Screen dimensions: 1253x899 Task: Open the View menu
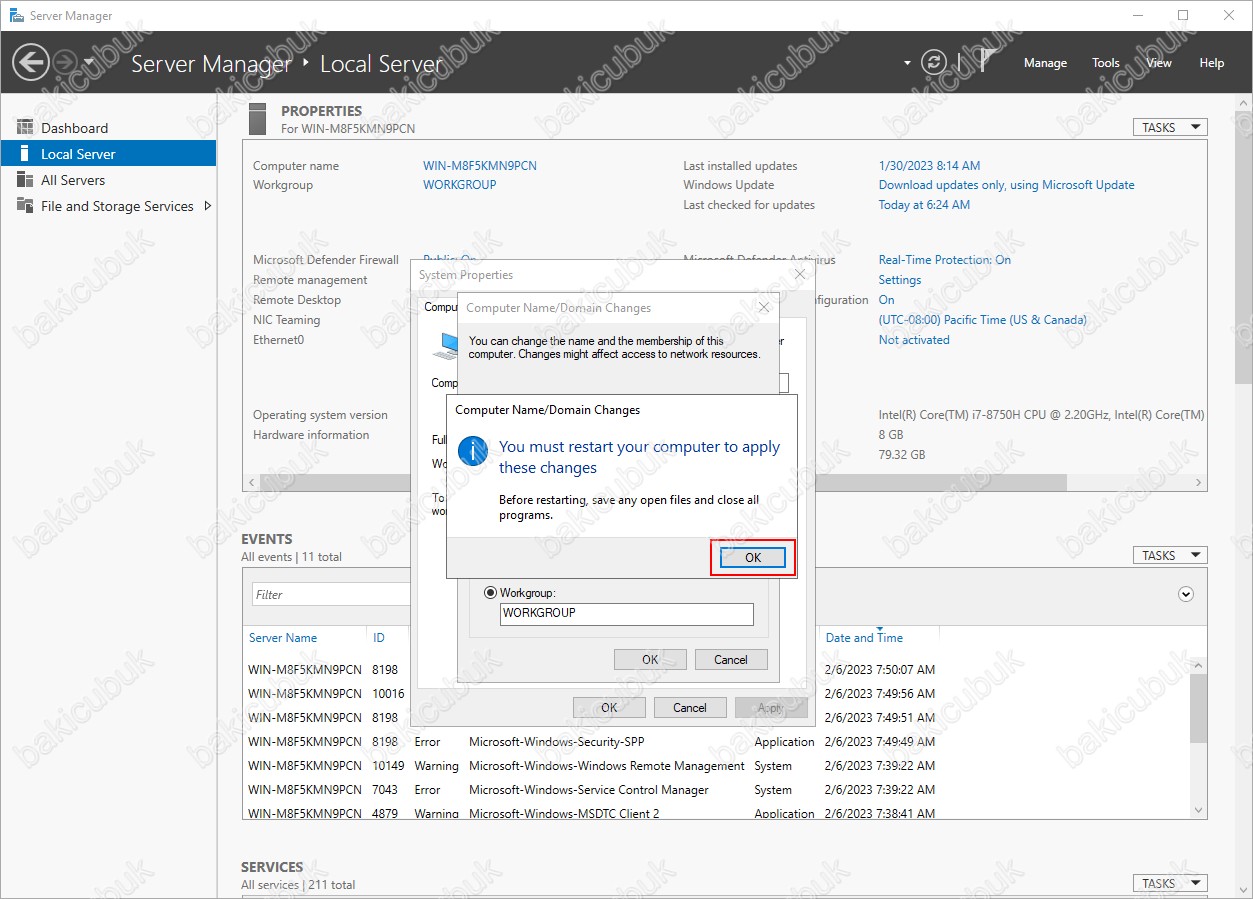point(1159,63)
